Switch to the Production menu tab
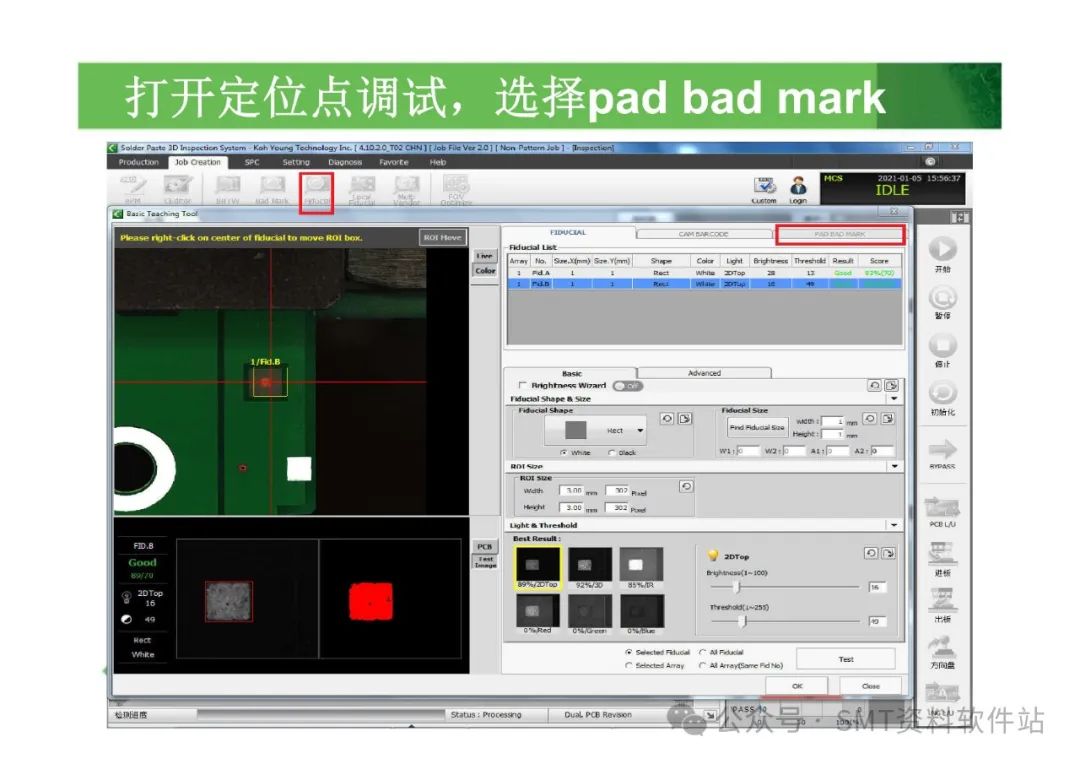Screen dimensions: 1080x764 pyautogui.click(x=138, y=163)
